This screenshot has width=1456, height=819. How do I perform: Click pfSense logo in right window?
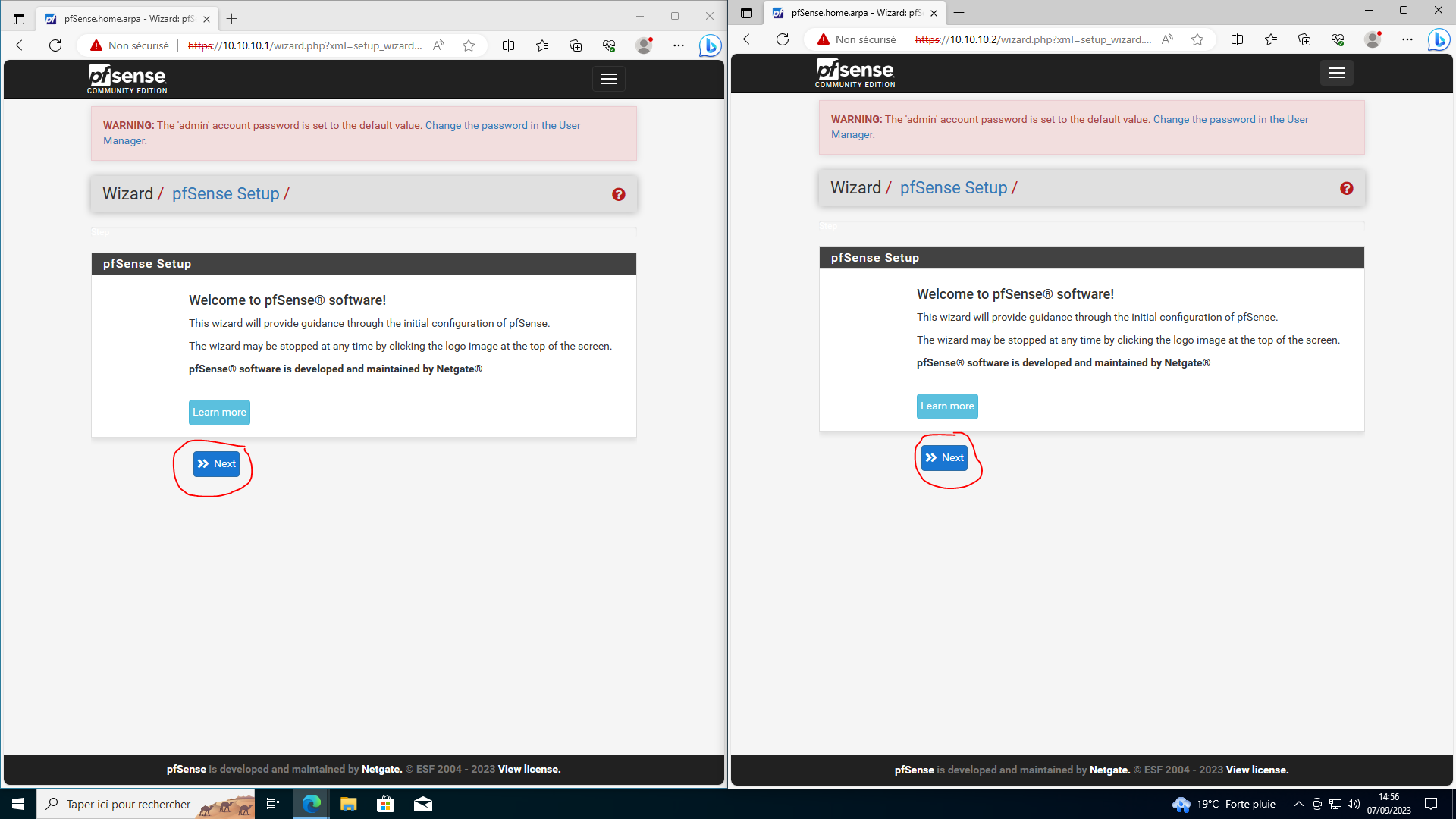pyautogui.click(x=855, y=73)
